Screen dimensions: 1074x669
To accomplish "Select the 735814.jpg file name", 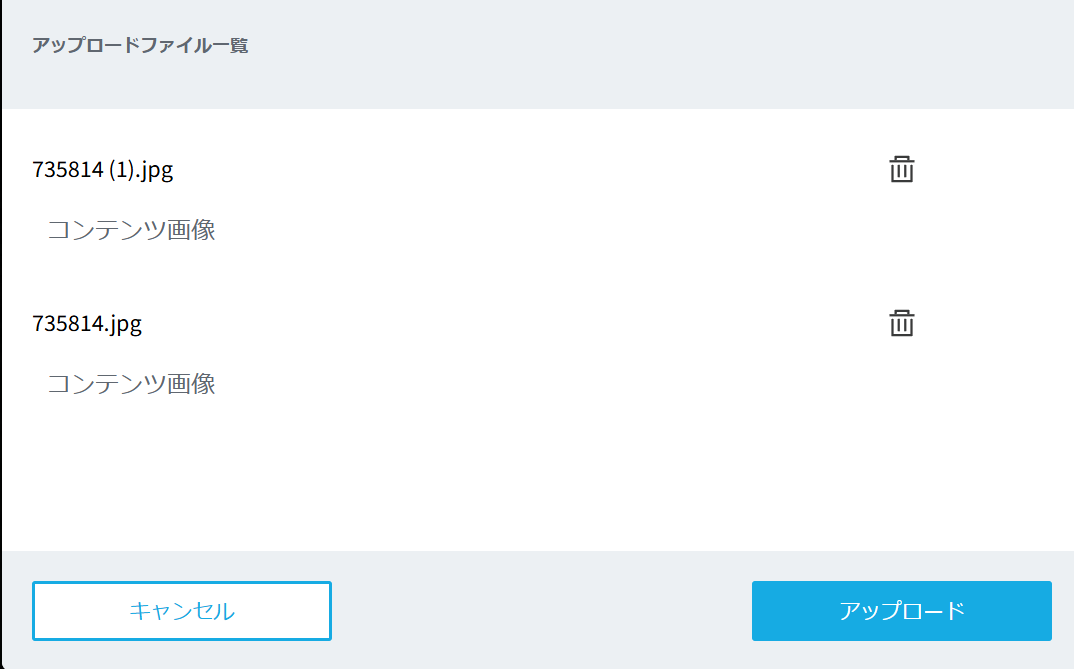I will coord(87,324).
